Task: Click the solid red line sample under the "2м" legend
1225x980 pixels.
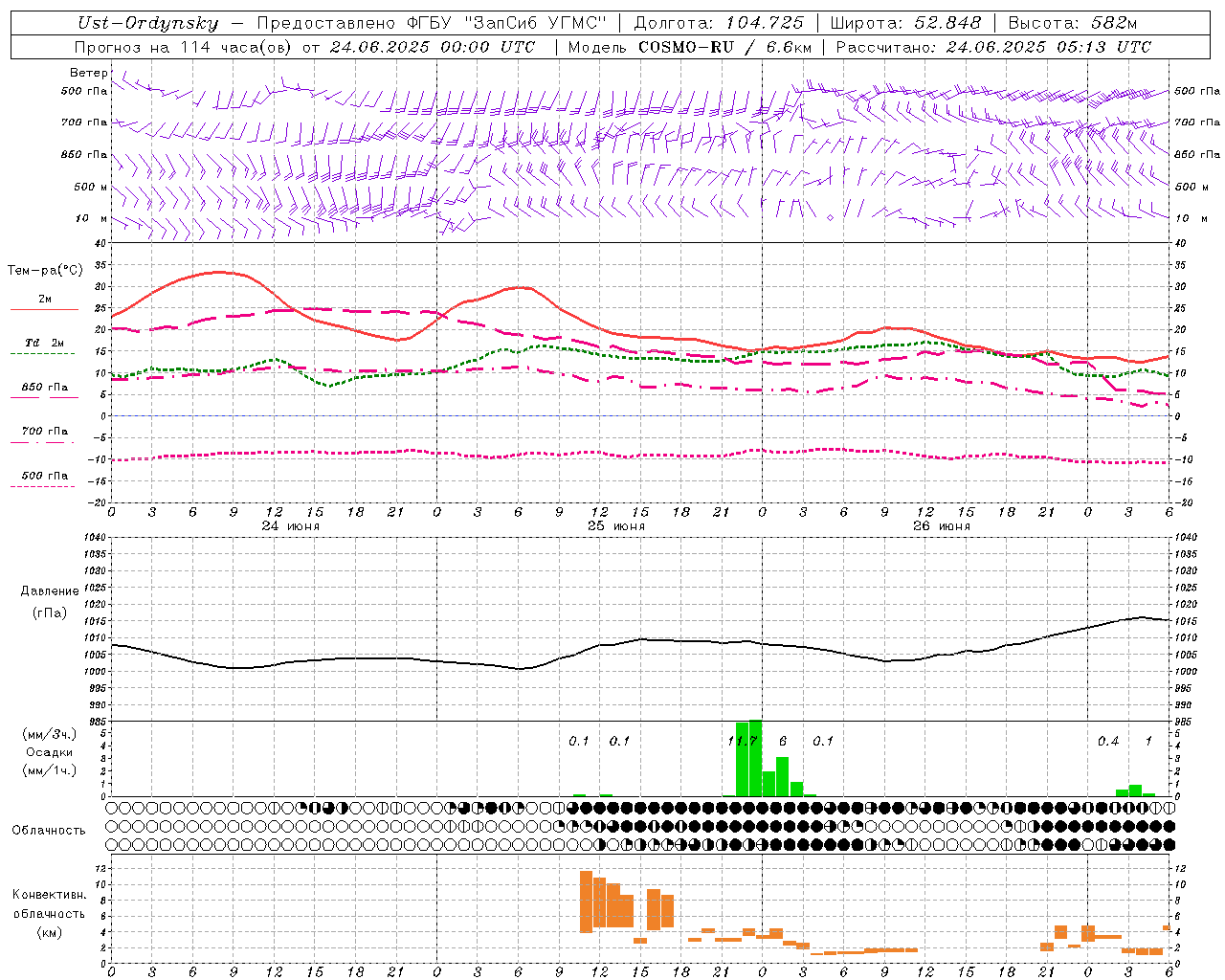Action: click(44, 310)
